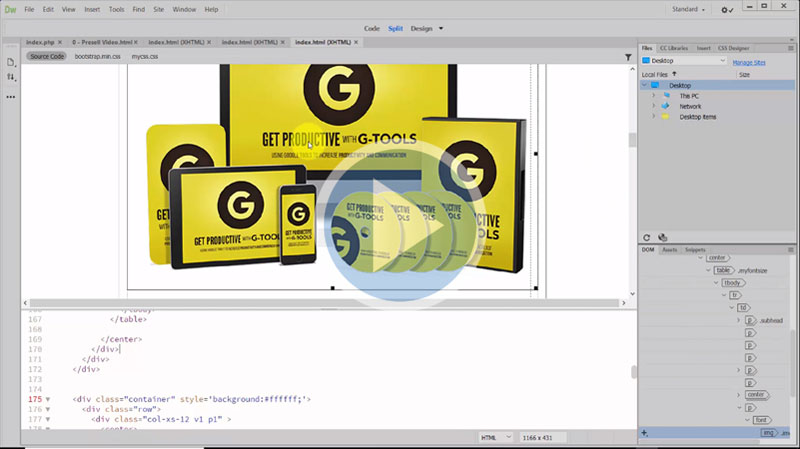800x449 pixels.
Task: Click the filter icon above the document
Action: (x=628, y=57)
